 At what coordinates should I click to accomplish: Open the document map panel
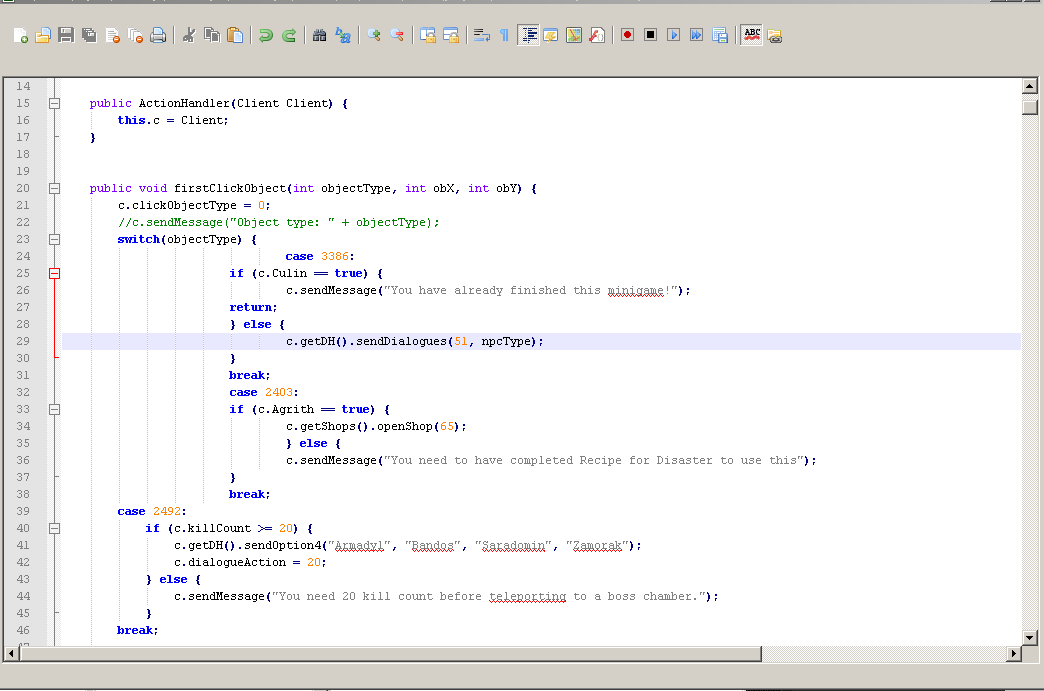point(574,35)
